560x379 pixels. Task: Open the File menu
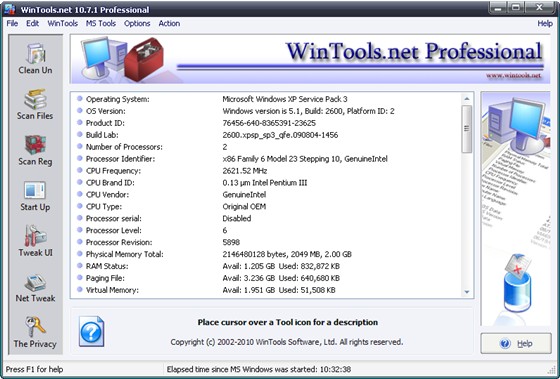coord(12,24)
